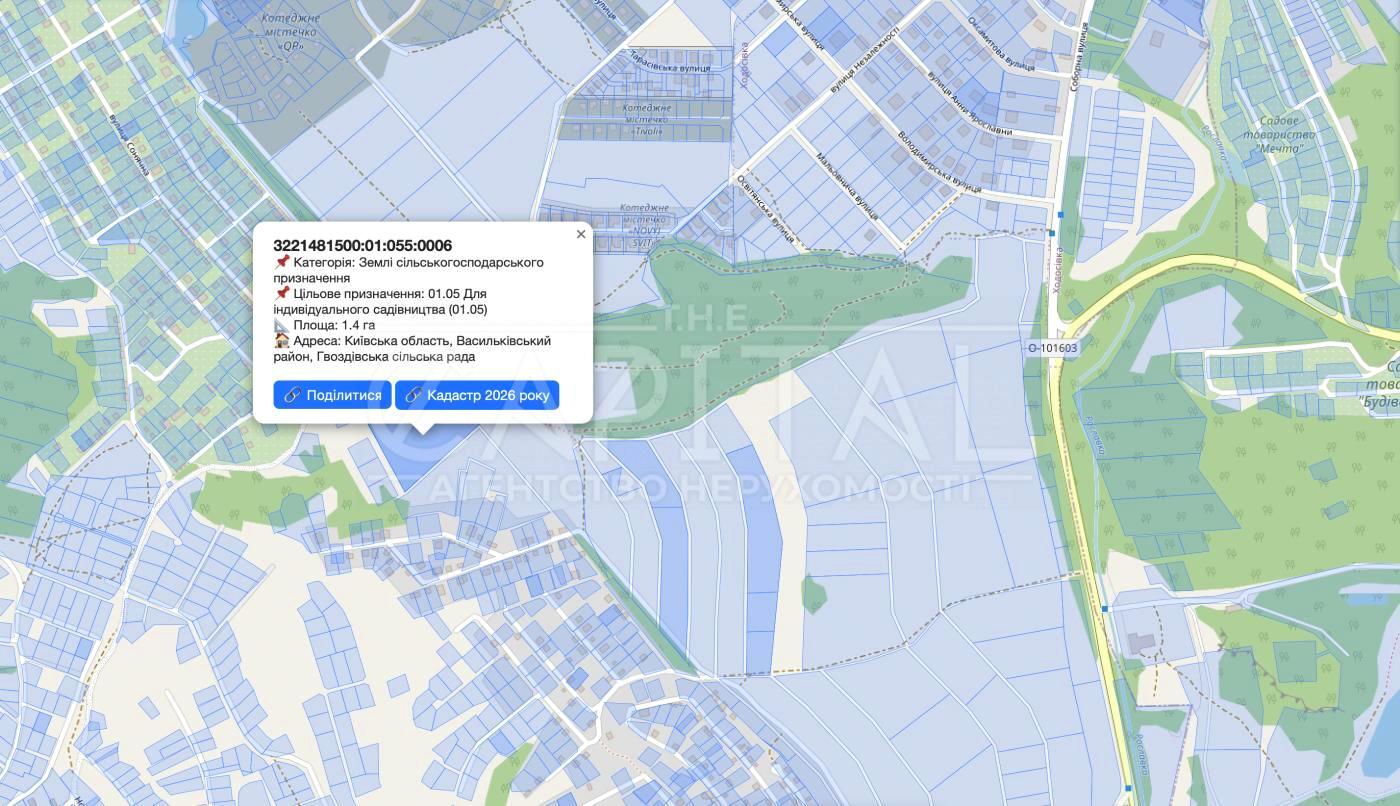The image size is (1400, 806).
Task: Click the bottommost bus stop marker on yellow road
Action: pos(1129,787)
